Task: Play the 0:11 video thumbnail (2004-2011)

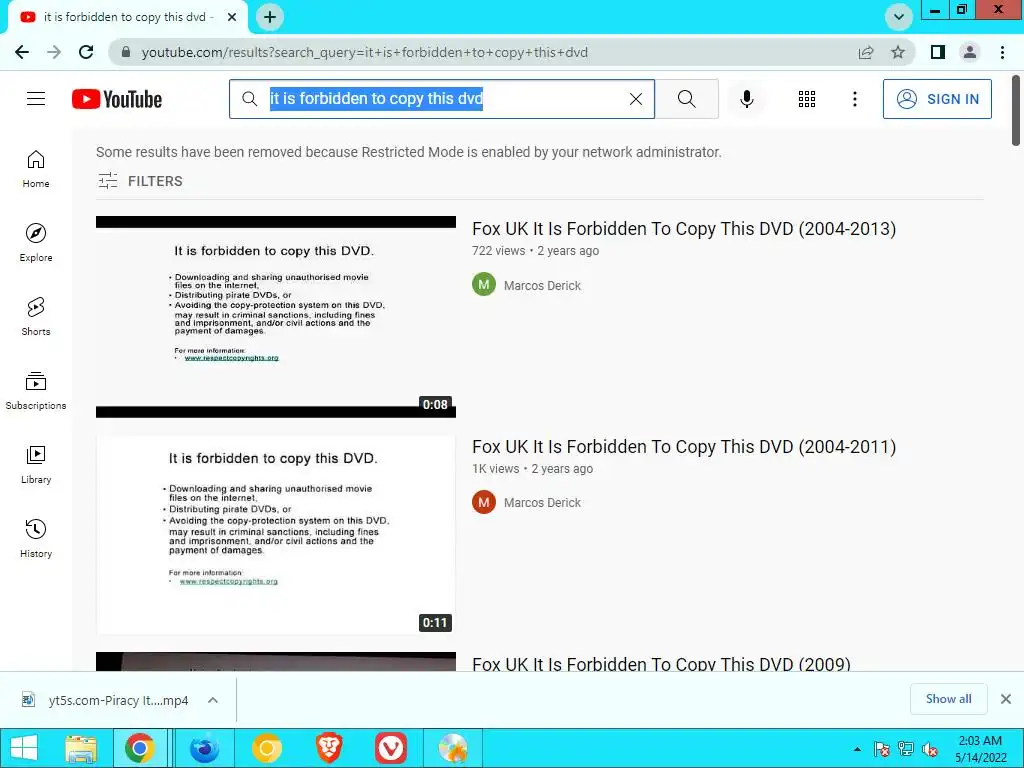Action: [276, 535]
